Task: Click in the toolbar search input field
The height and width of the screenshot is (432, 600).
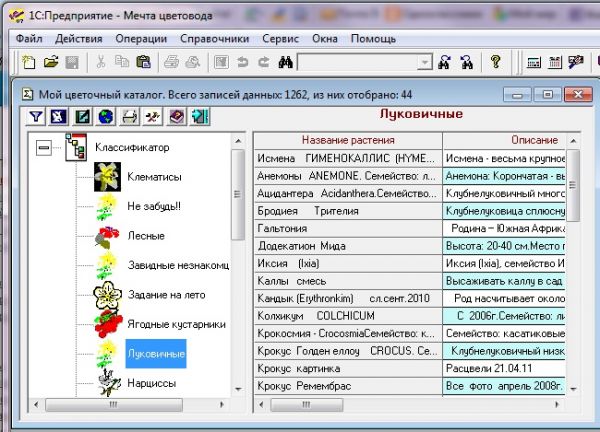Action: click(x=357, y=62)
